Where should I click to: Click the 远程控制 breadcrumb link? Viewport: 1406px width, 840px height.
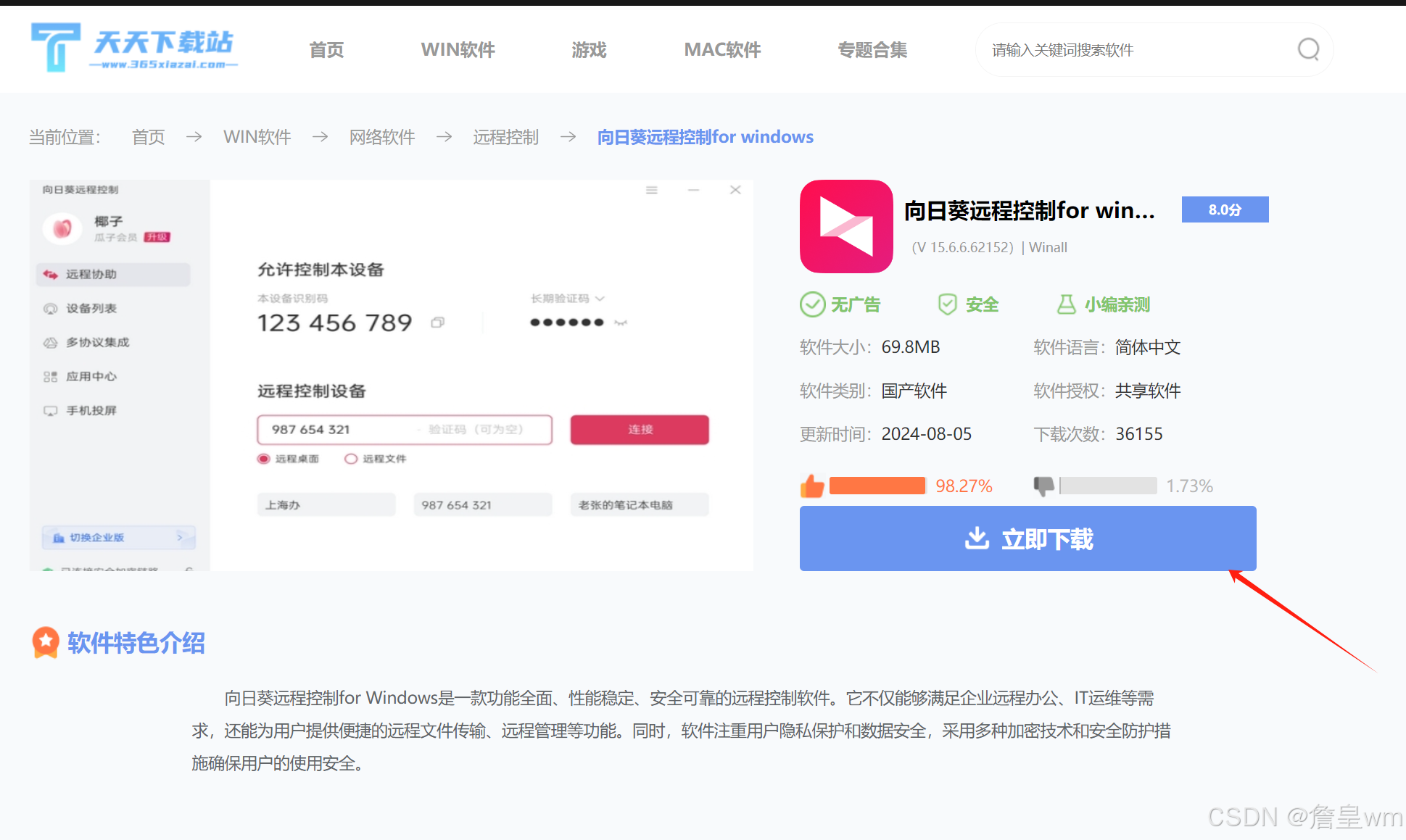coord(505,137)
